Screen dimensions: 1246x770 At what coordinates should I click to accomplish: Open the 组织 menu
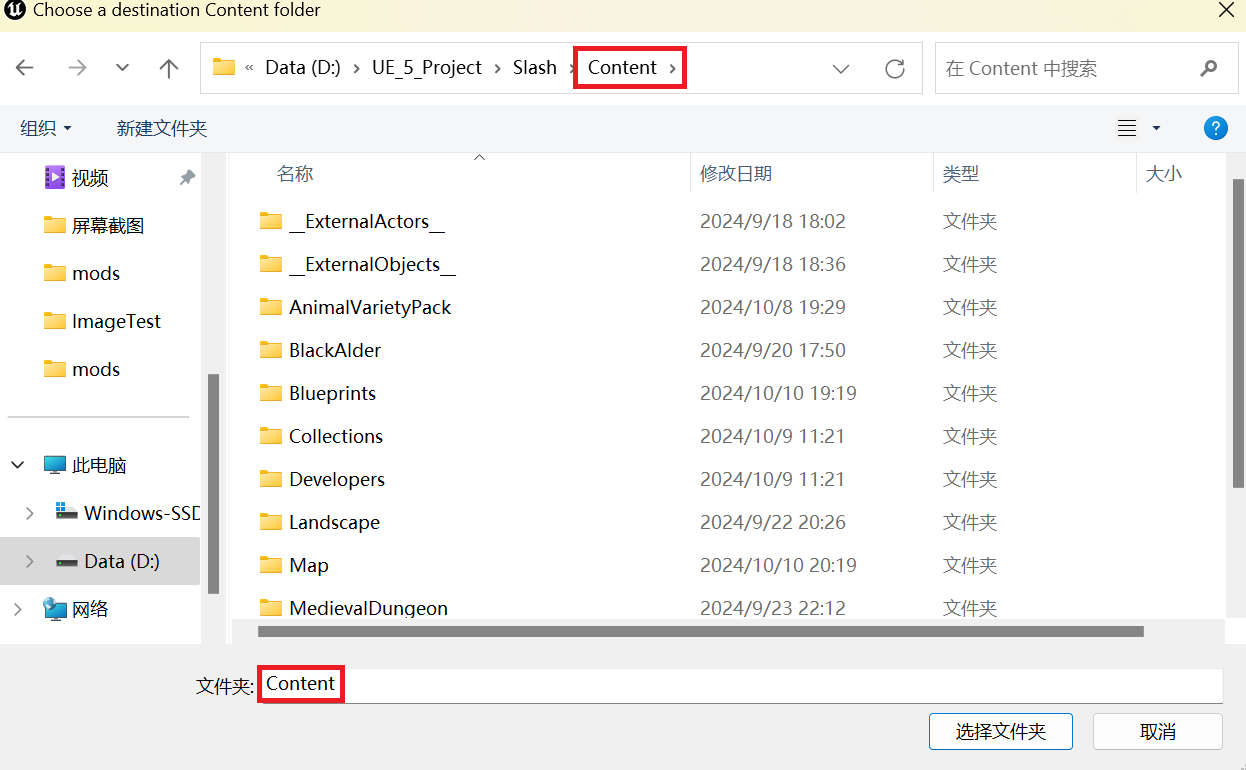click(x=46, y=128)
